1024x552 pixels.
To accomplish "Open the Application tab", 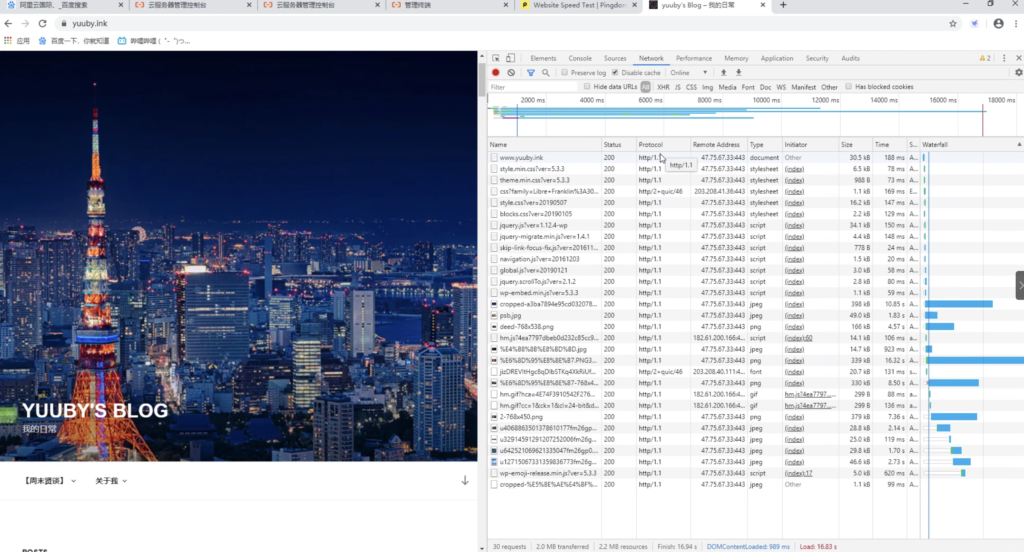I will pyautogui.click(x=776, y=58).
